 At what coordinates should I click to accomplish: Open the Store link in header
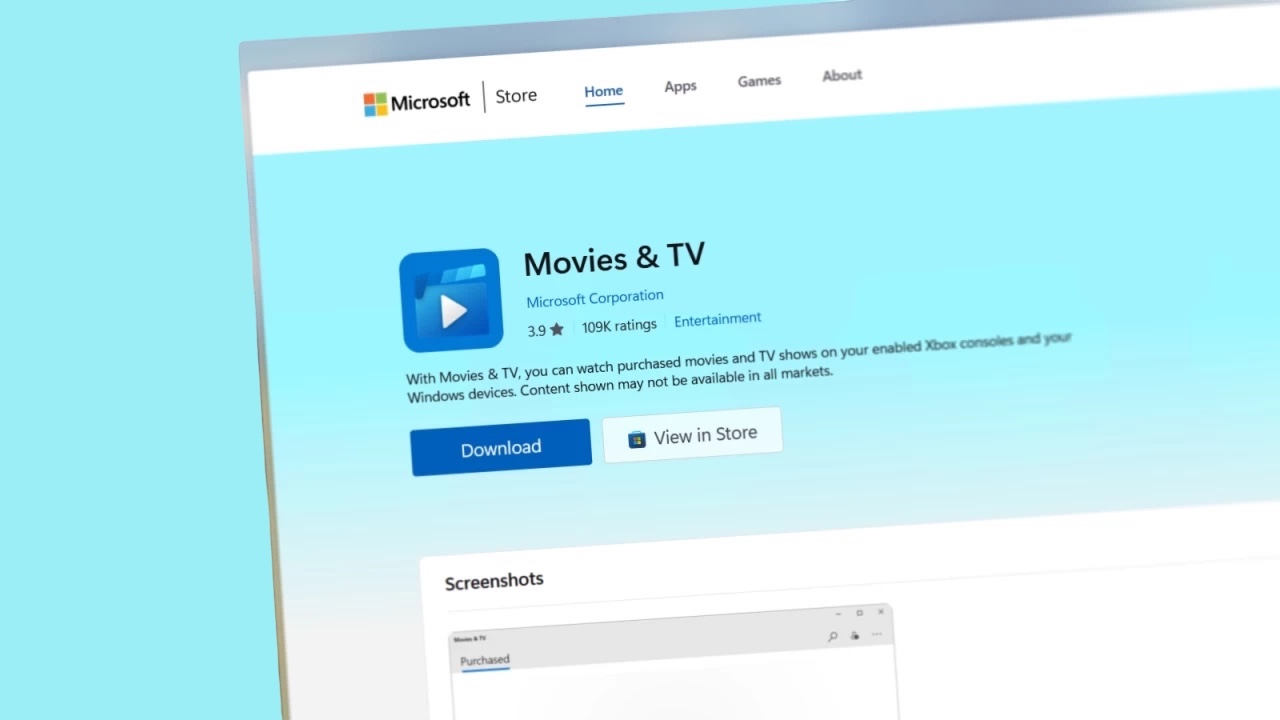[516, 96]
